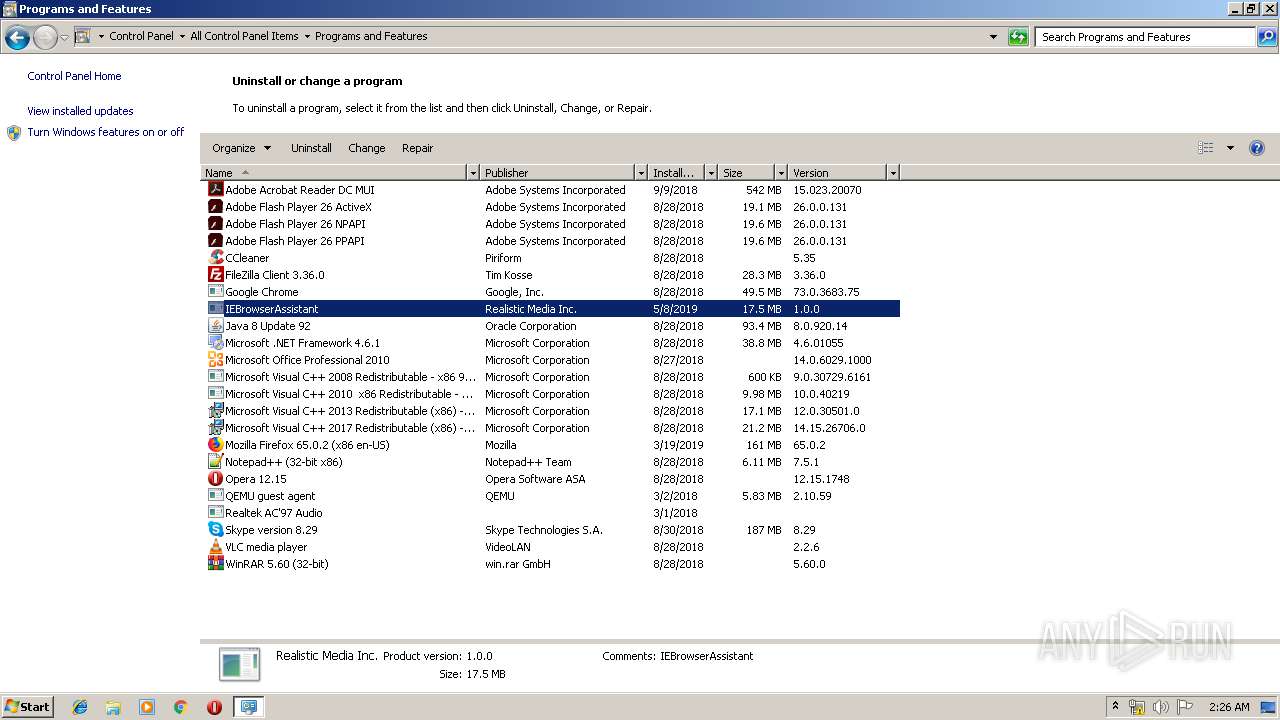Click the Adobe Flash Player 26 NPAPI icon

[x=215, y=224]
